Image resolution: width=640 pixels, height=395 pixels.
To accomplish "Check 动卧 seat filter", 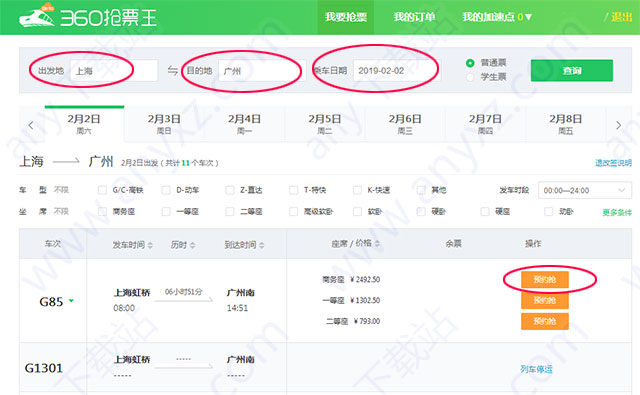I will pos(549,211).
